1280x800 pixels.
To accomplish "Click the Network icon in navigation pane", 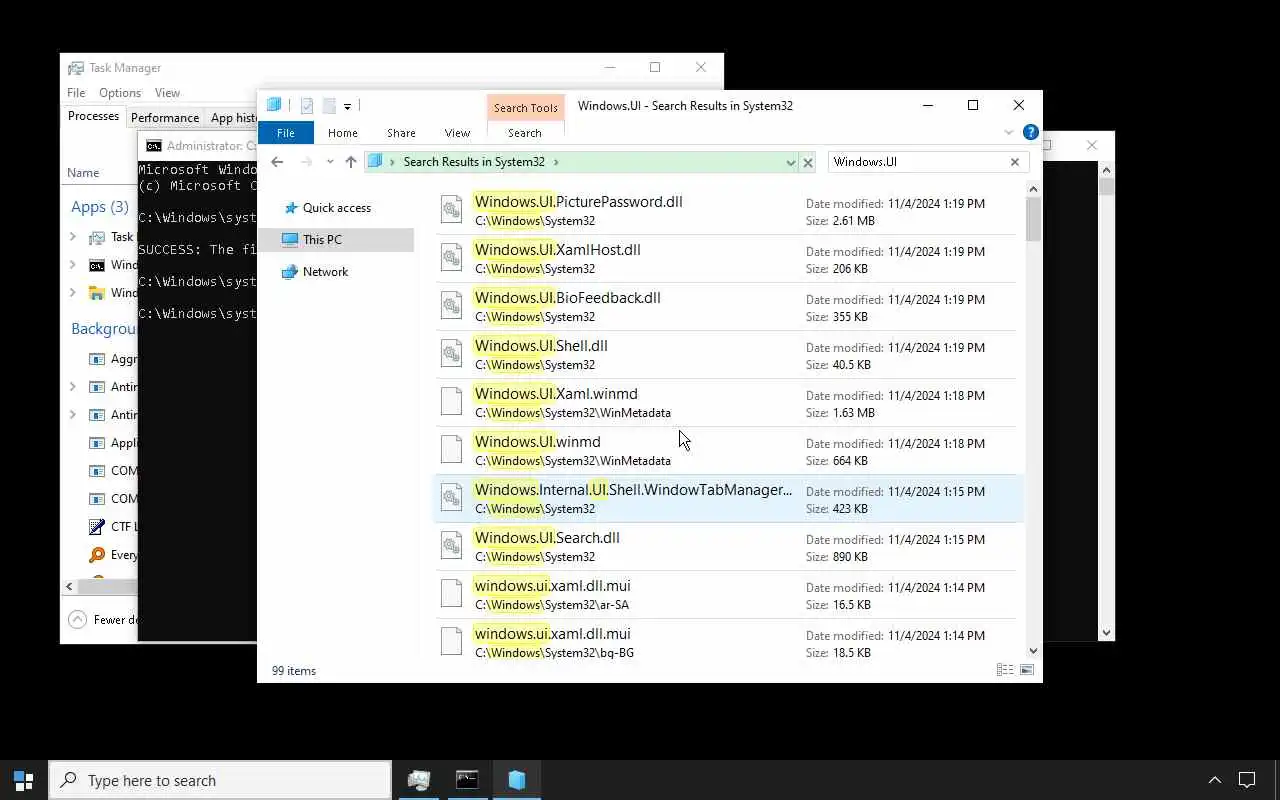I will (x=290, y=272).
